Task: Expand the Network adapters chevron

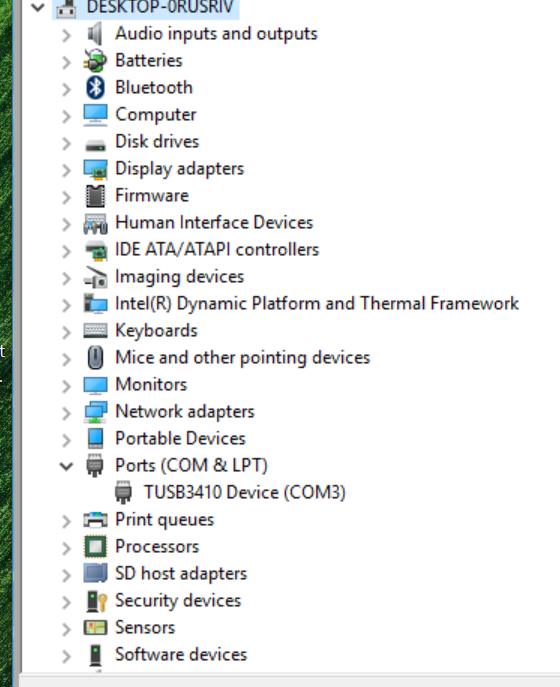Action: point(67,413)
